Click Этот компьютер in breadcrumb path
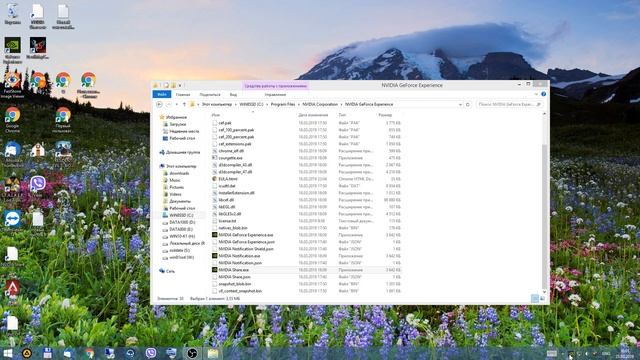The image size is (640, 360). tap(217, 104)
